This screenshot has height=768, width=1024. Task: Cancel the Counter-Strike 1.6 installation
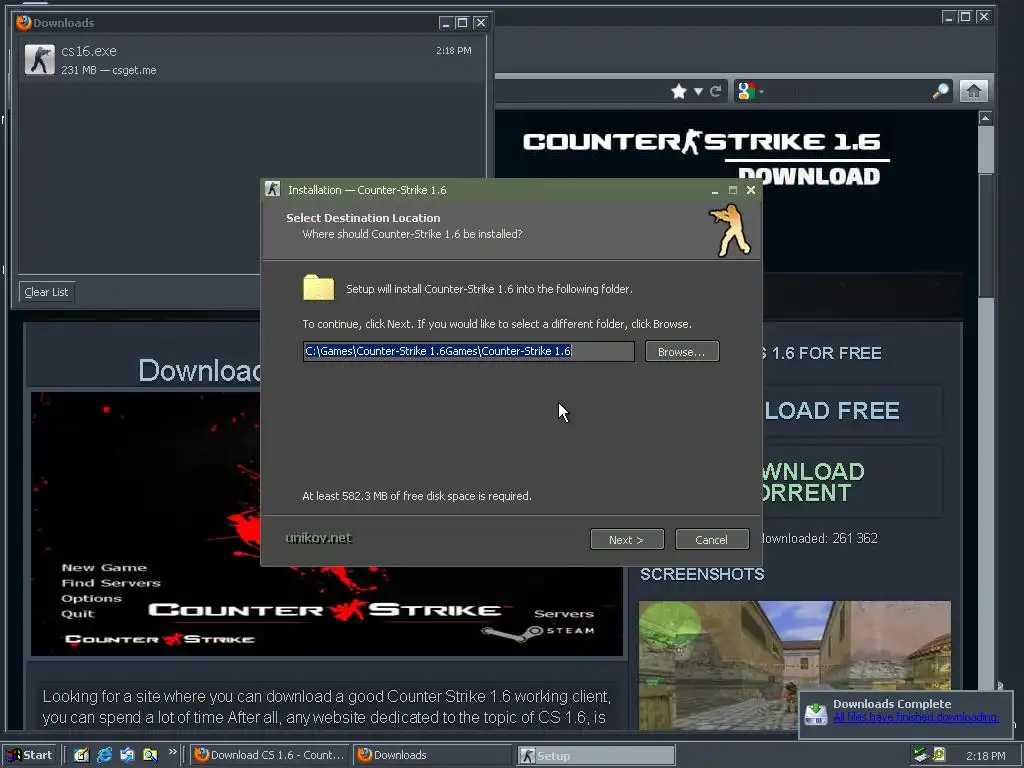[712, 539]
